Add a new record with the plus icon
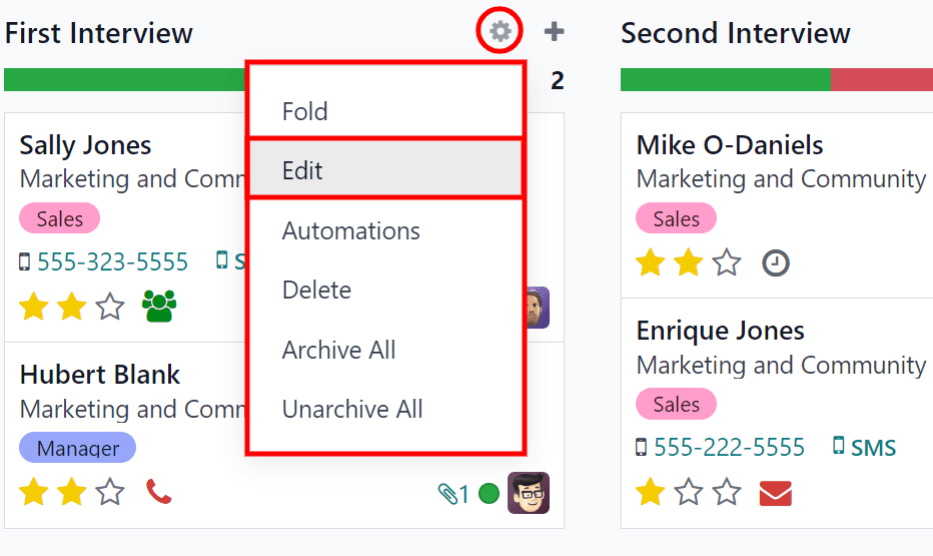This screenshot has height=556, width=933. pyautogui.click(x=554, y=32)
